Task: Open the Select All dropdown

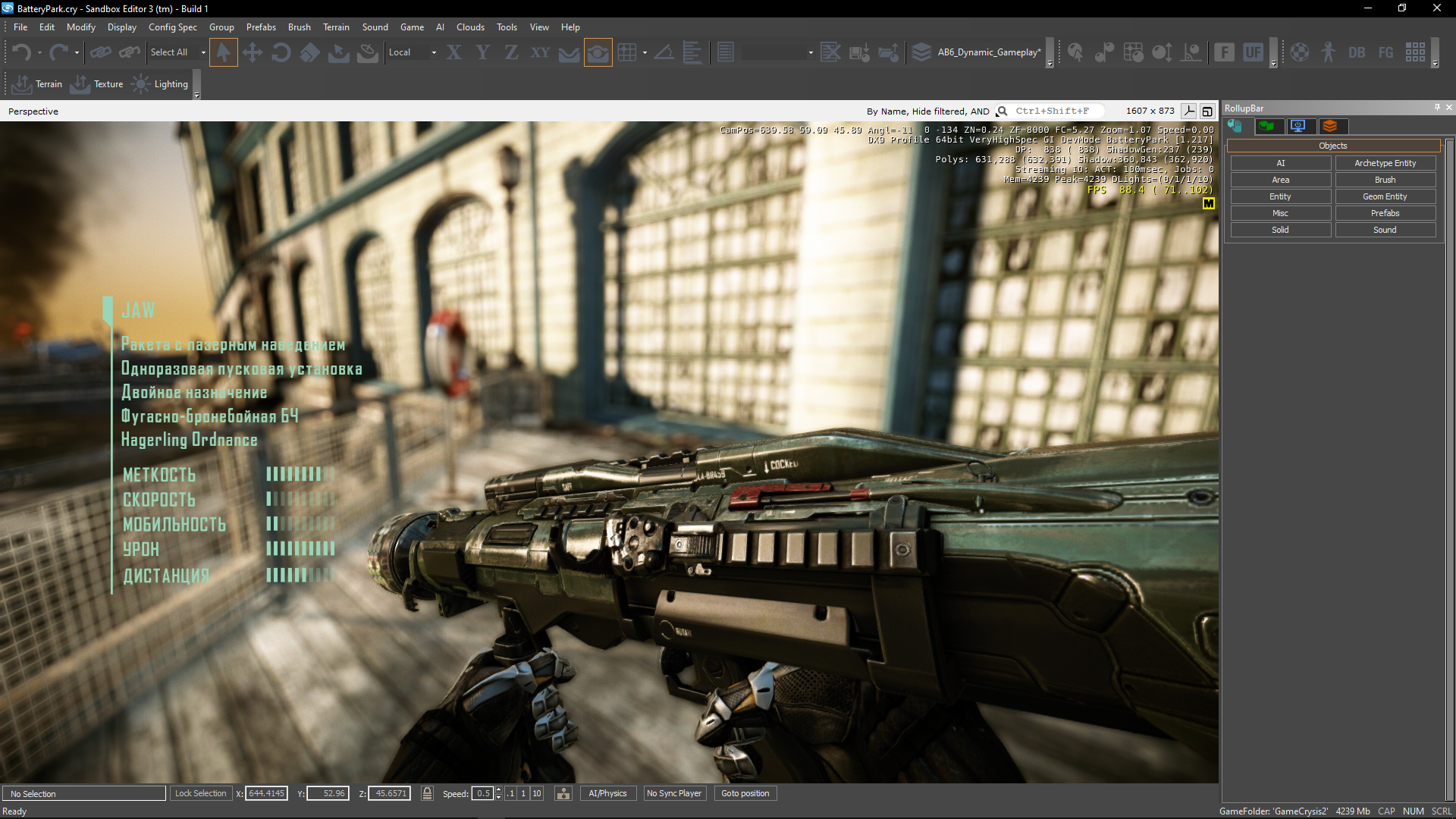Action: [202, 52]
